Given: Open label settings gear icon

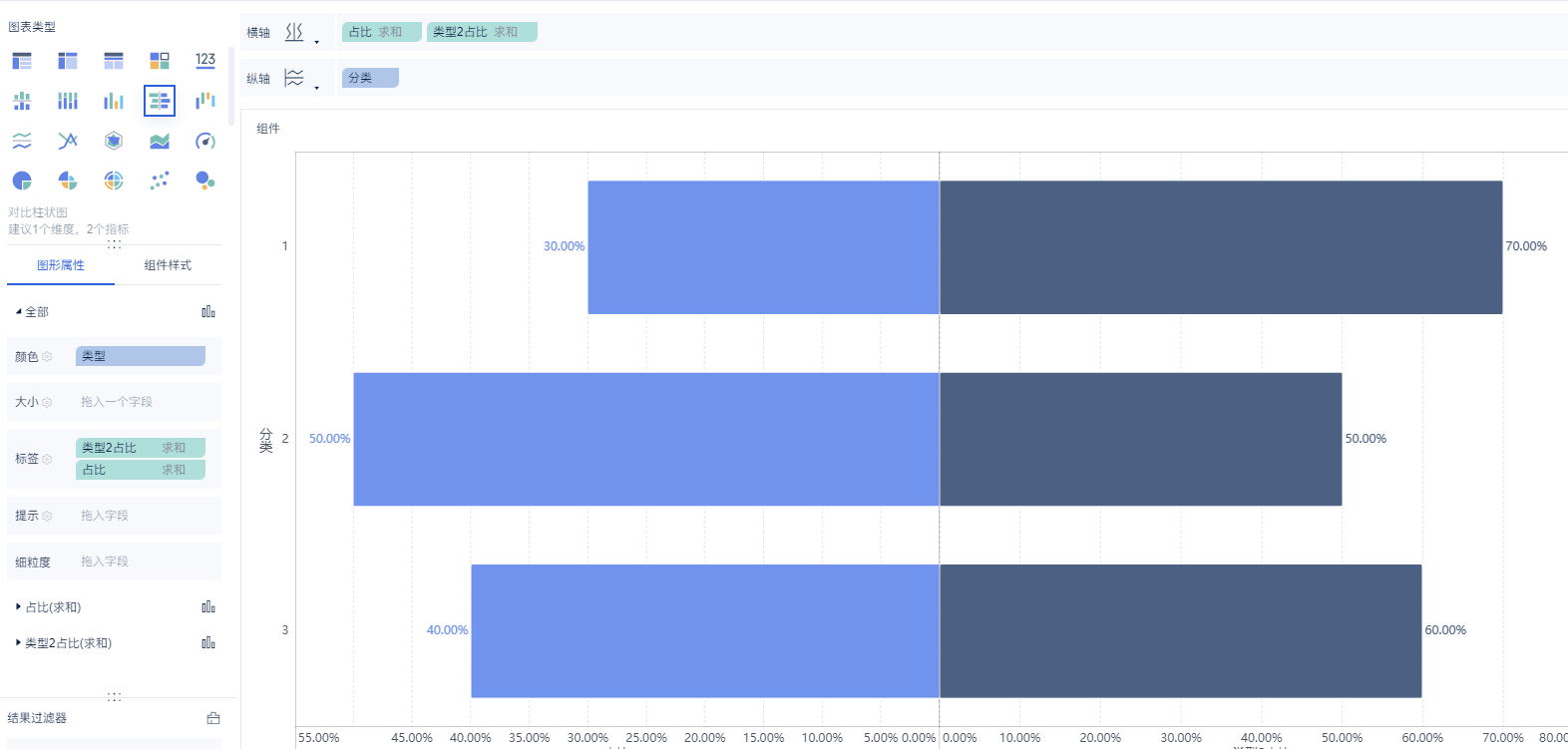Looking at the screenshot, I should tap(47, 459).
